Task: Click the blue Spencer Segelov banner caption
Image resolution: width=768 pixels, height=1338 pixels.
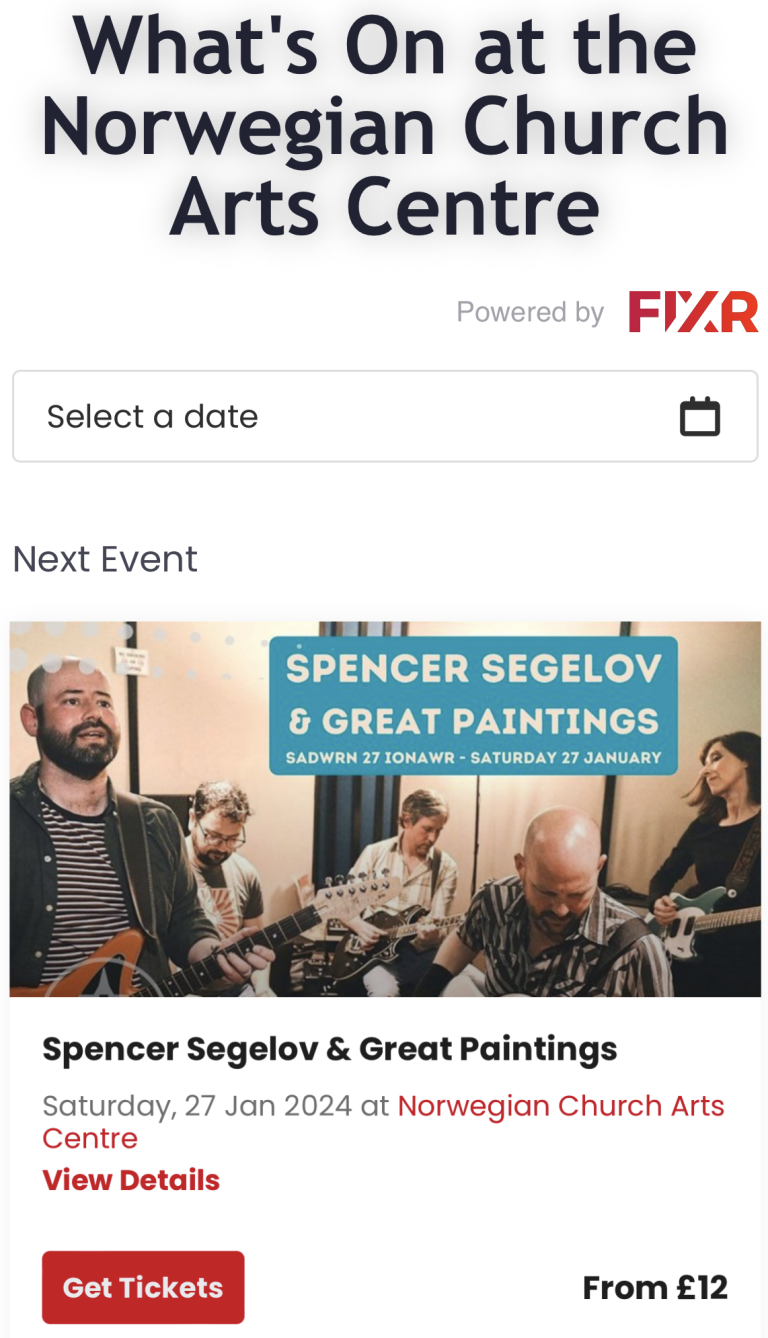Action: (x=473, y=705)
